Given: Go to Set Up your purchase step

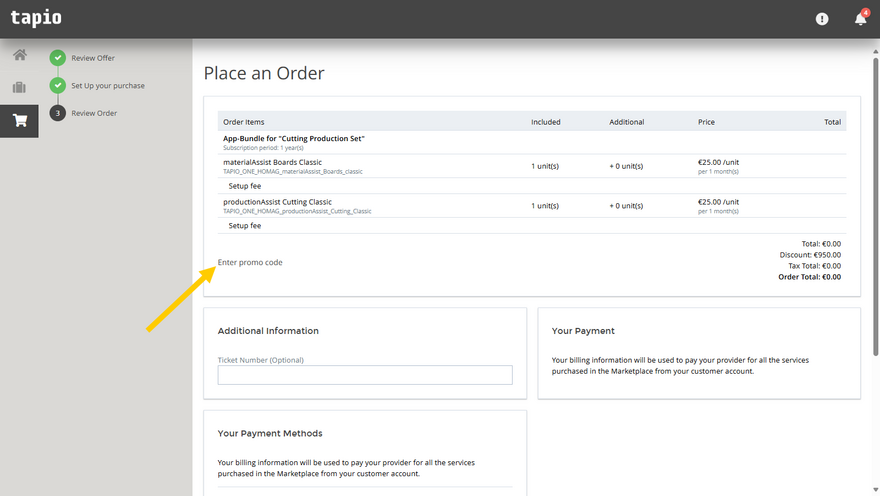Looking at the screenshot, I should [108, 85].
